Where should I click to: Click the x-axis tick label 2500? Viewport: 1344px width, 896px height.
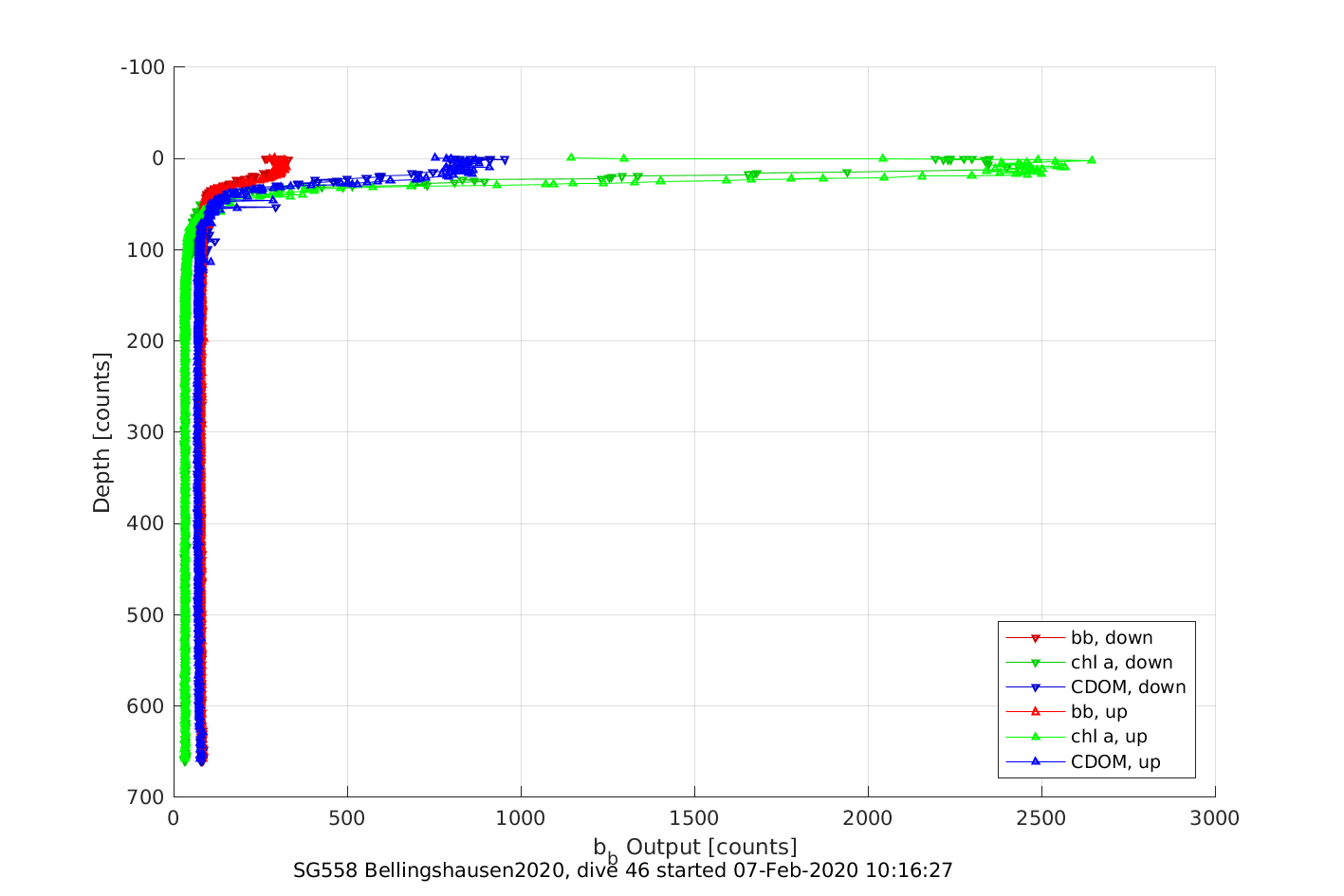click(1041, 819)
